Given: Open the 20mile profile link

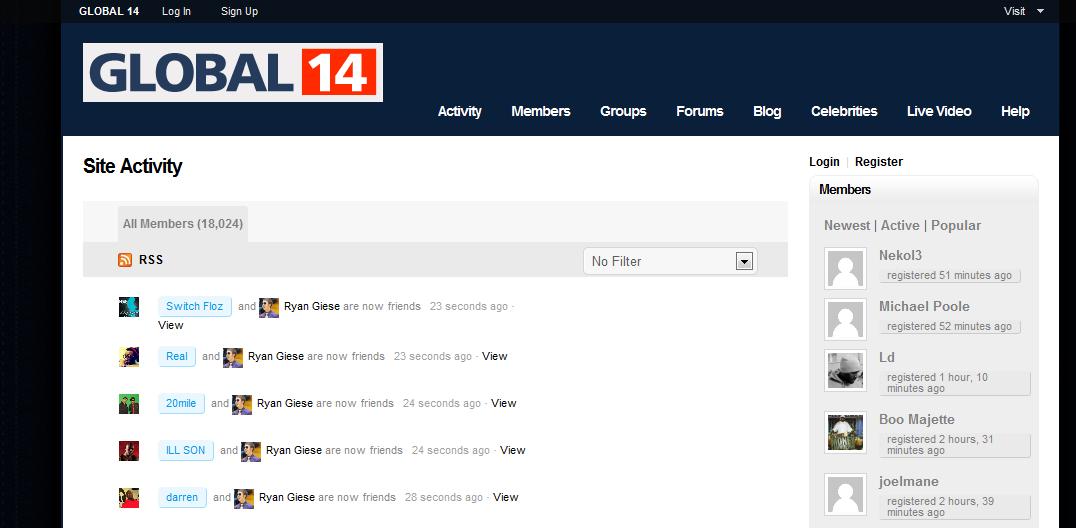Looking at the screenshot, I should point(181,403).
